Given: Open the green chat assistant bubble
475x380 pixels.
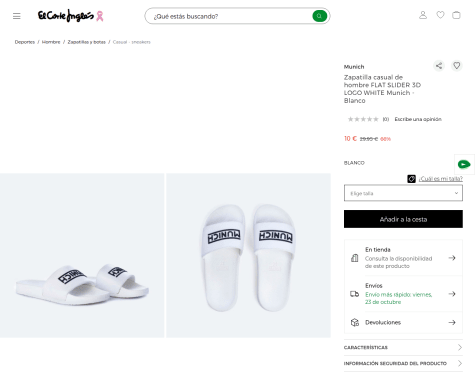Looking at the screenshot, I should [x=464, y=164].
